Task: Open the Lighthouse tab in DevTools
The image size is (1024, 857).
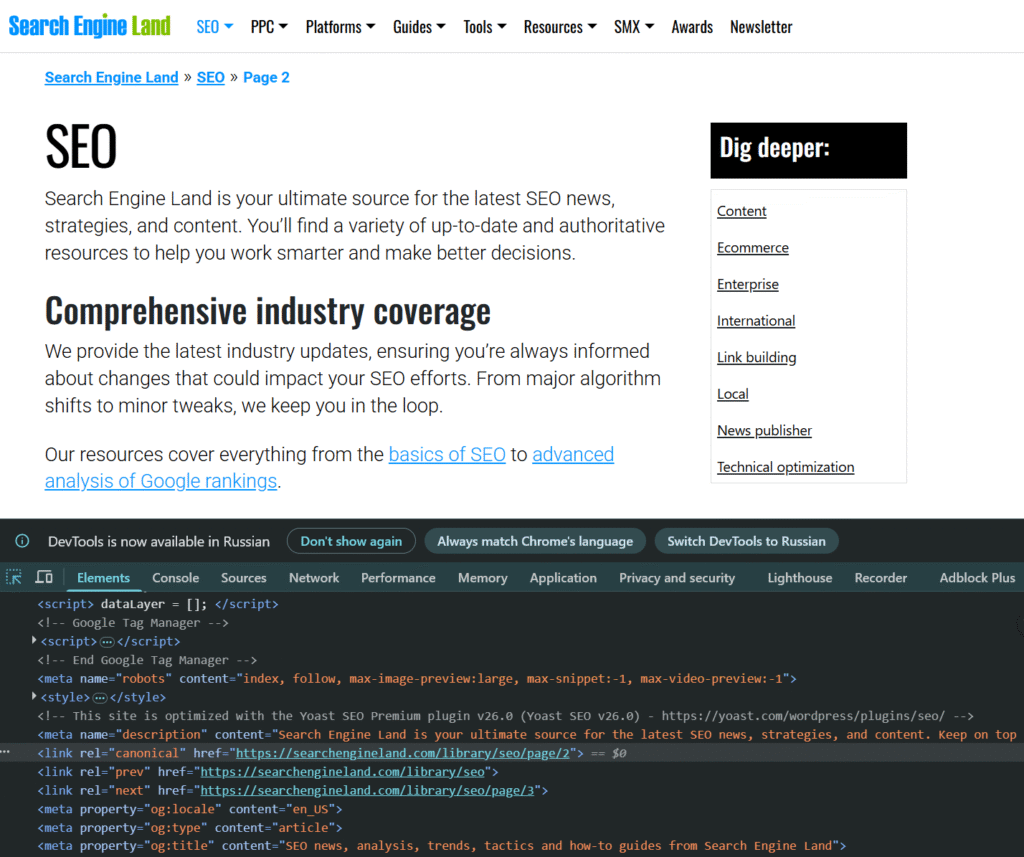Action: 799,578
